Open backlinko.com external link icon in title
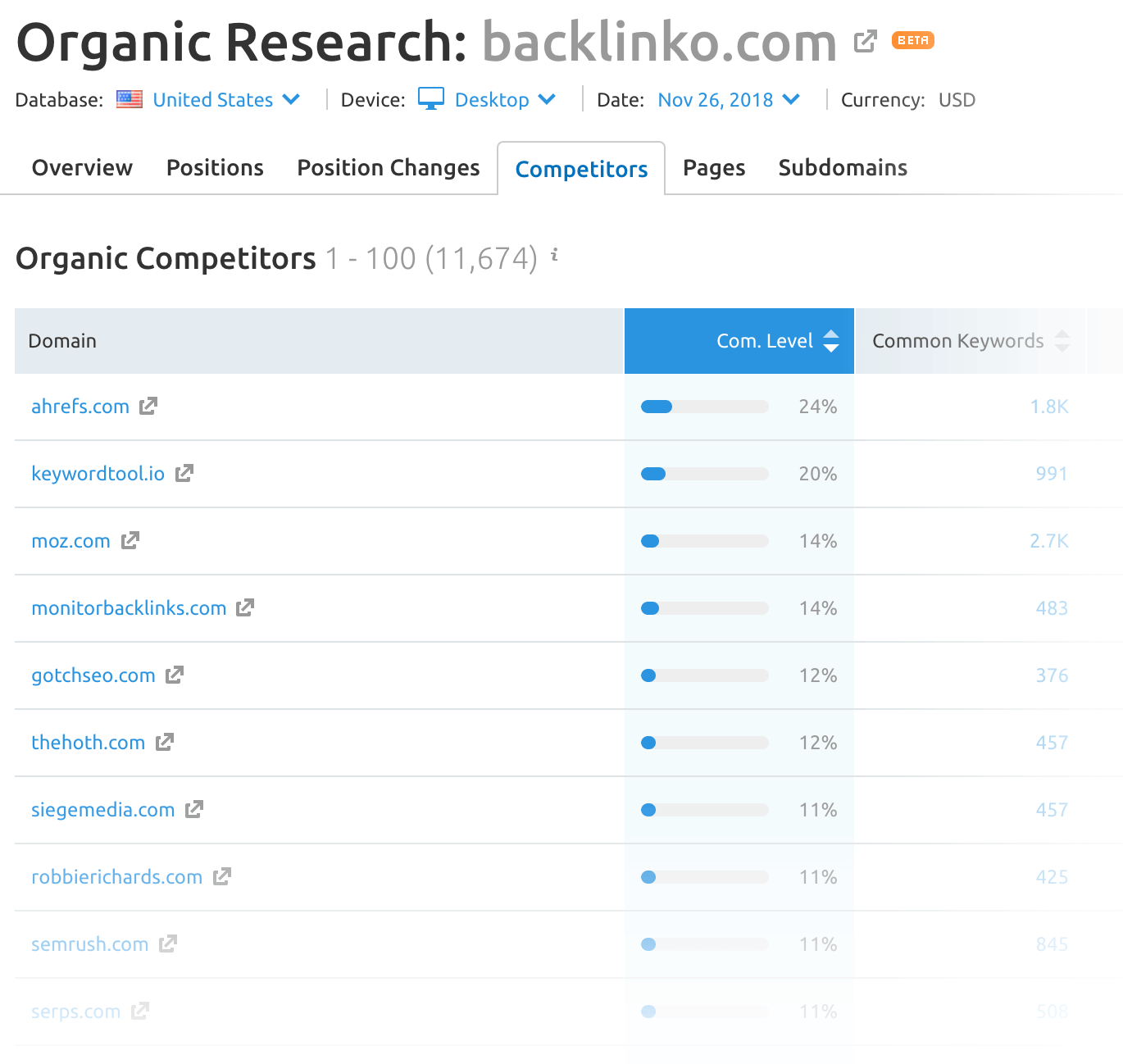This screenshot has width=1123, height=1064. pos(865,41)
